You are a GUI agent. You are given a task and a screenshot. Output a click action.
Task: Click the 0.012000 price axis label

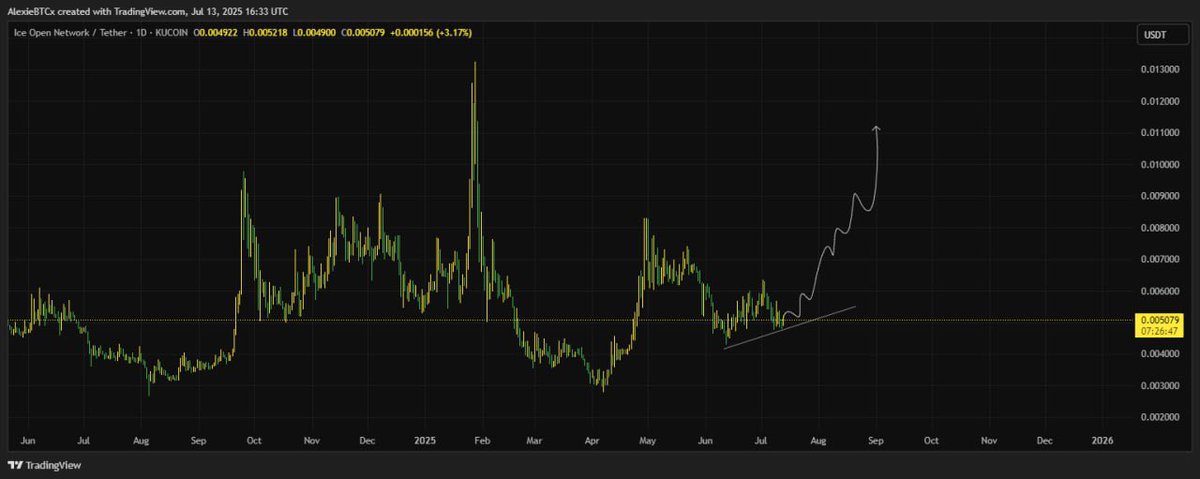pos(1158,101)
